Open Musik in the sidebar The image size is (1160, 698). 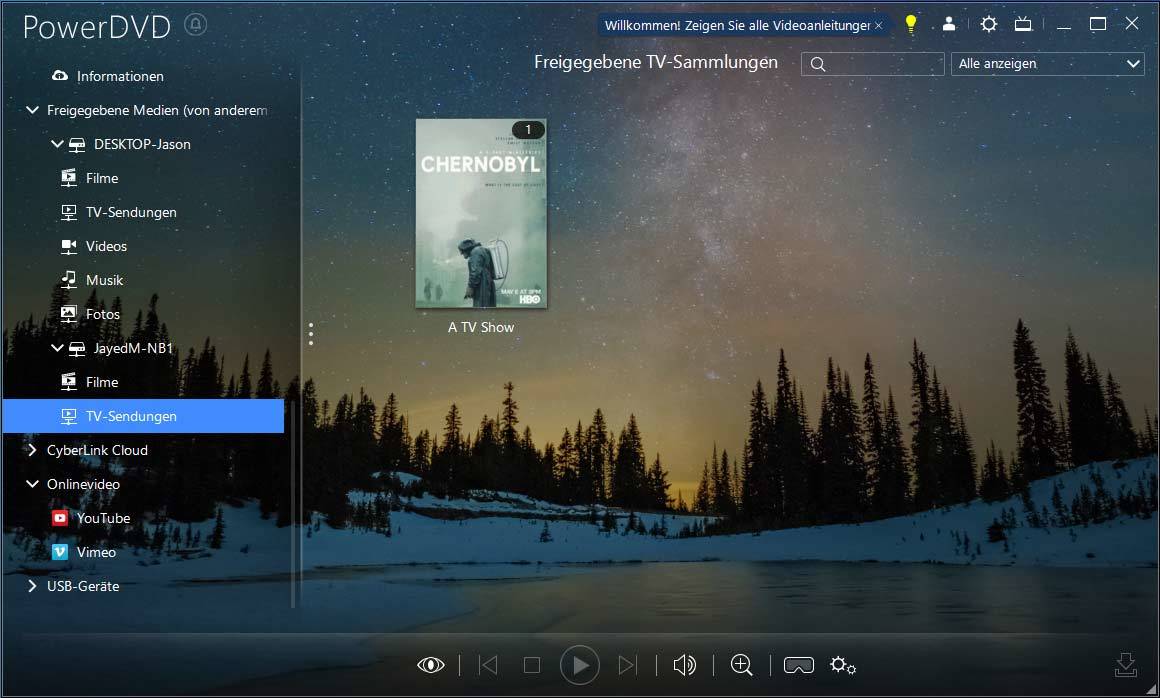(104, 280)
